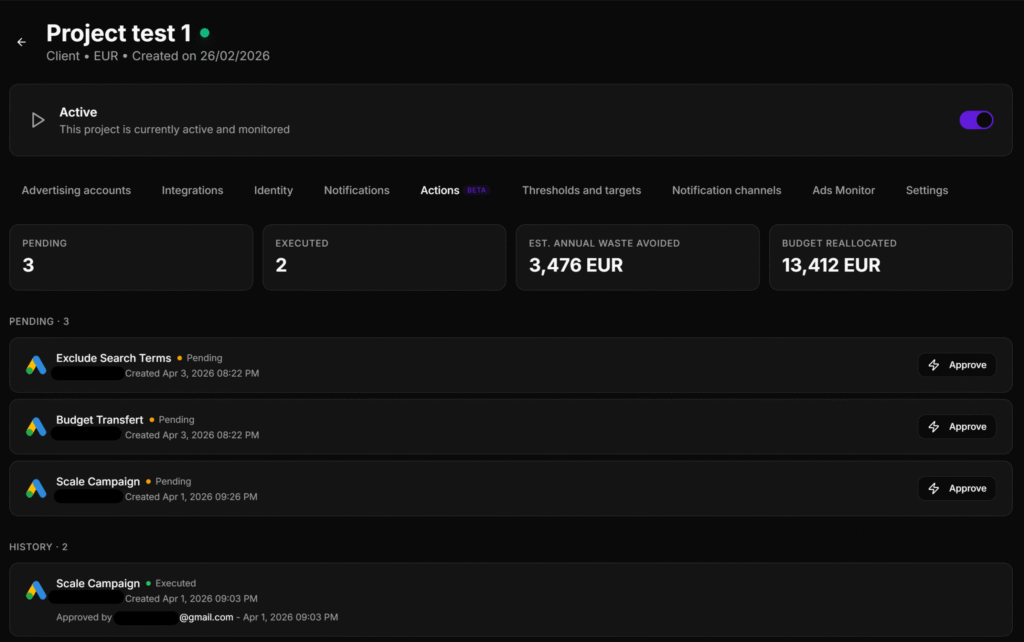Click Google Ads icon for Budget Transfert
The width and height of the screenshot is (1024, 642).
36,427
